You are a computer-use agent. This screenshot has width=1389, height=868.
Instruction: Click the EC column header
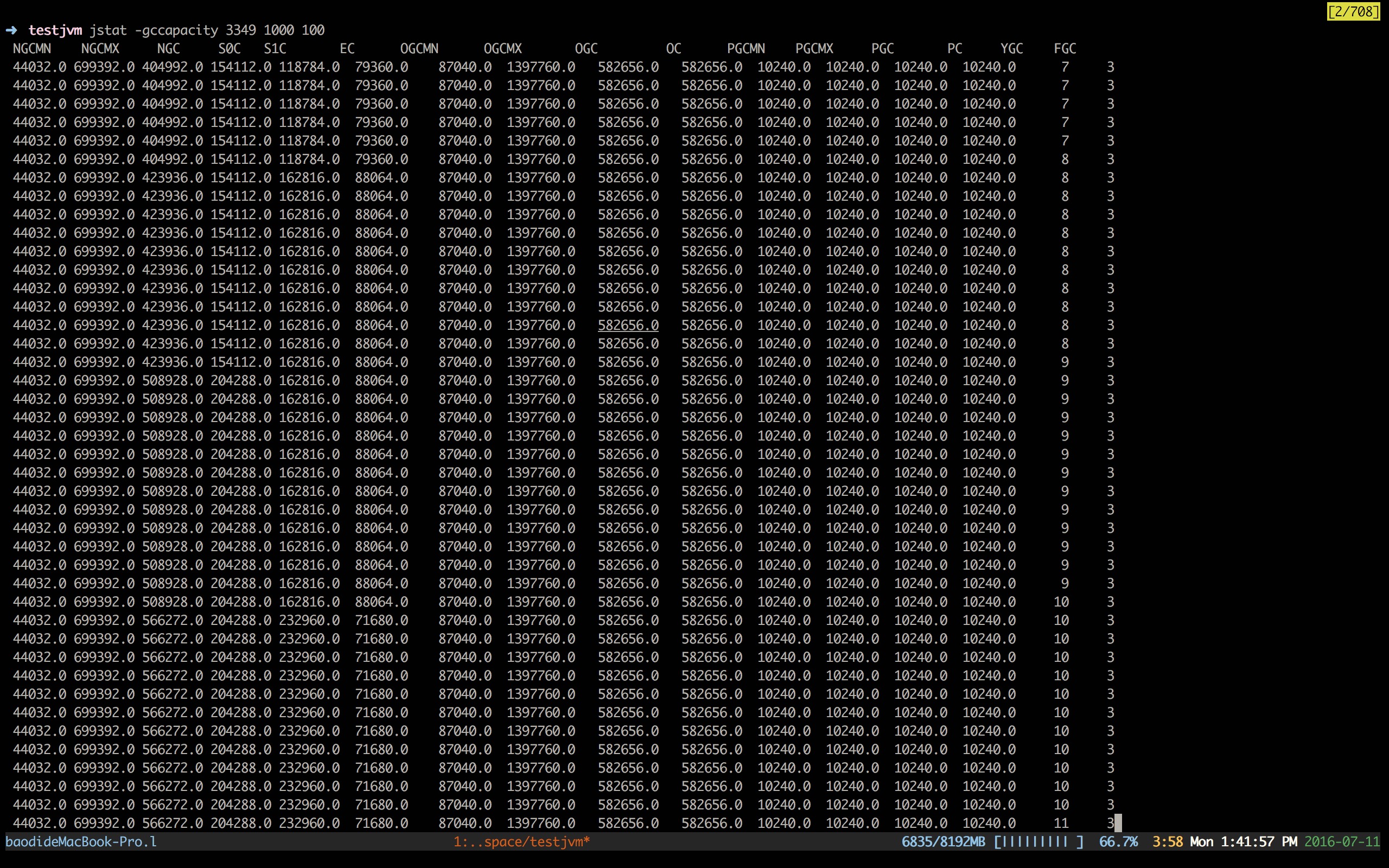tap(347, 49)
